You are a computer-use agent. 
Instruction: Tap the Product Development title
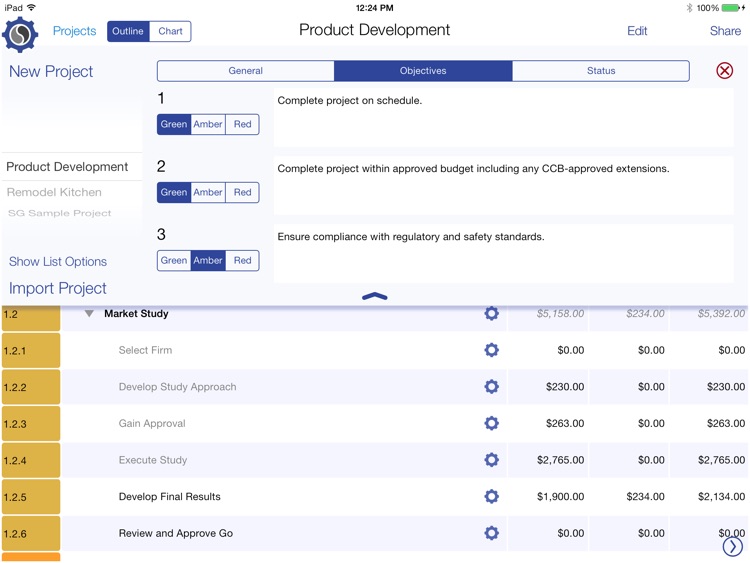(x=375, y=30)
